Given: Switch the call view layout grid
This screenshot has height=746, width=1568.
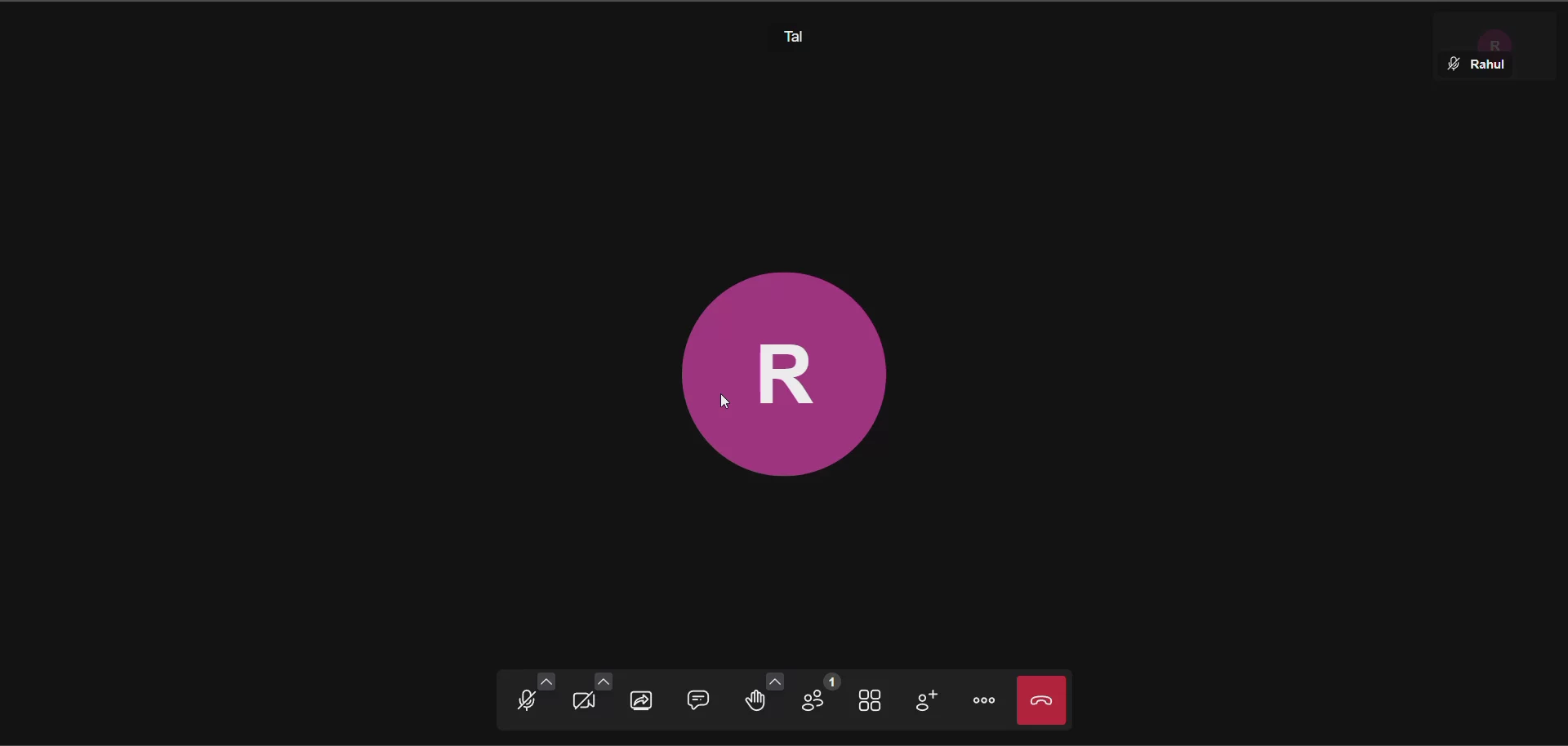Looking at the screenshot, I should (871, 701).
